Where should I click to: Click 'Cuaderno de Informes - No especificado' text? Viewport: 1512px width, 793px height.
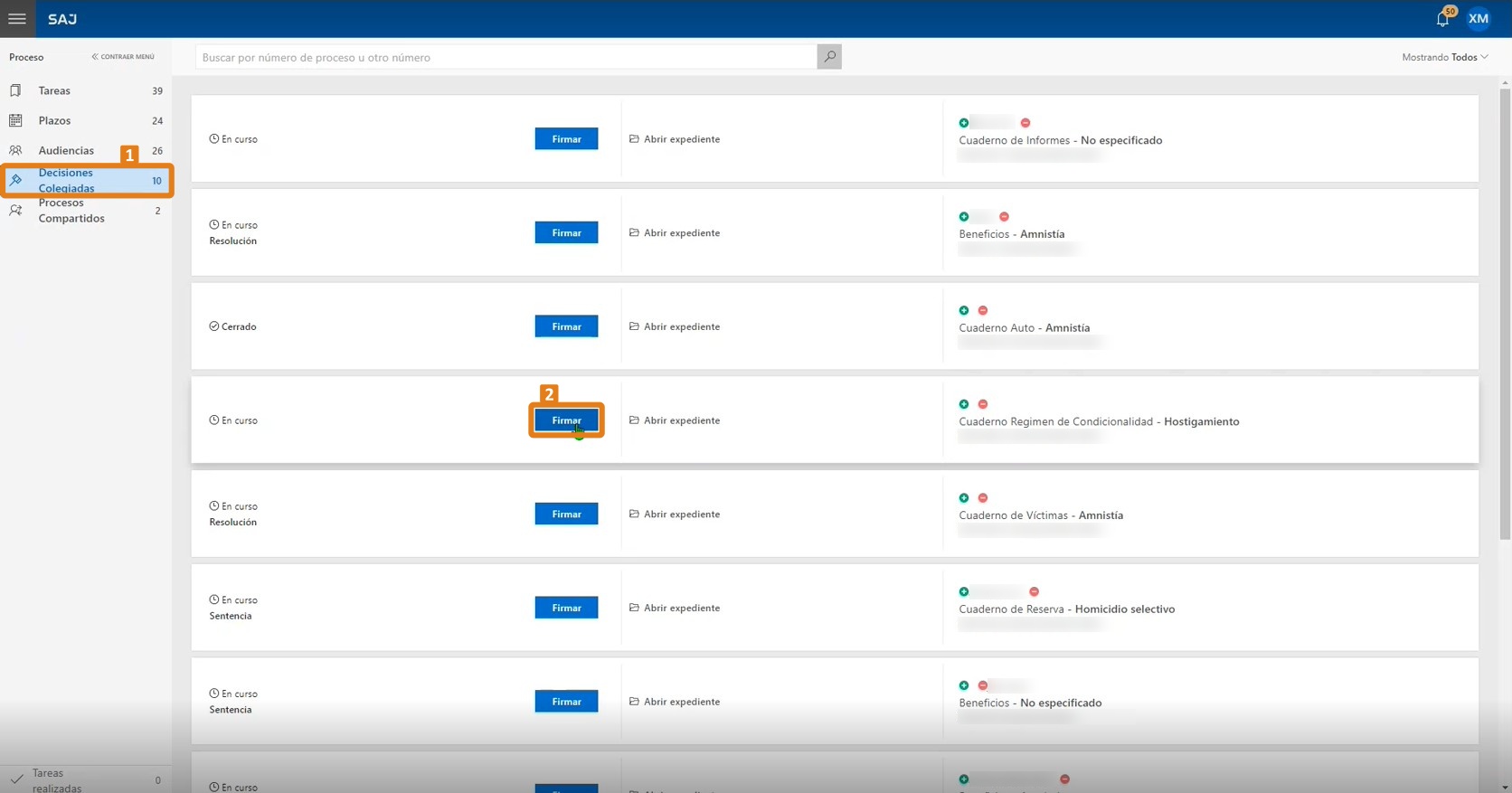click(1061, 140)
